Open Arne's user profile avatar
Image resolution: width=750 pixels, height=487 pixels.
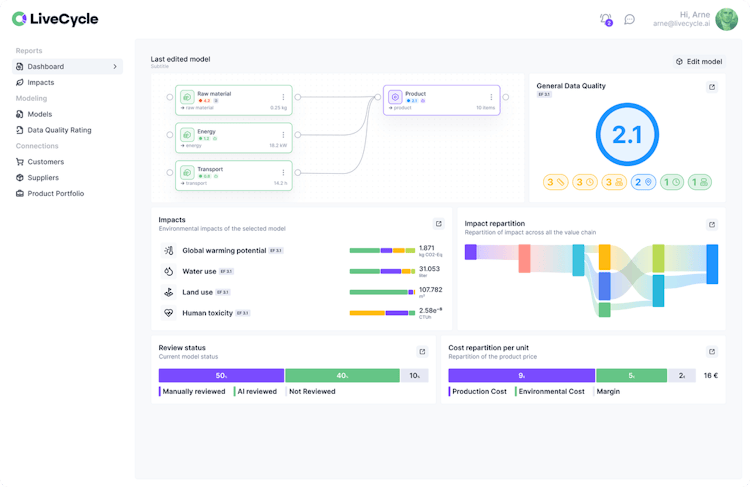(x=726, y=19)
